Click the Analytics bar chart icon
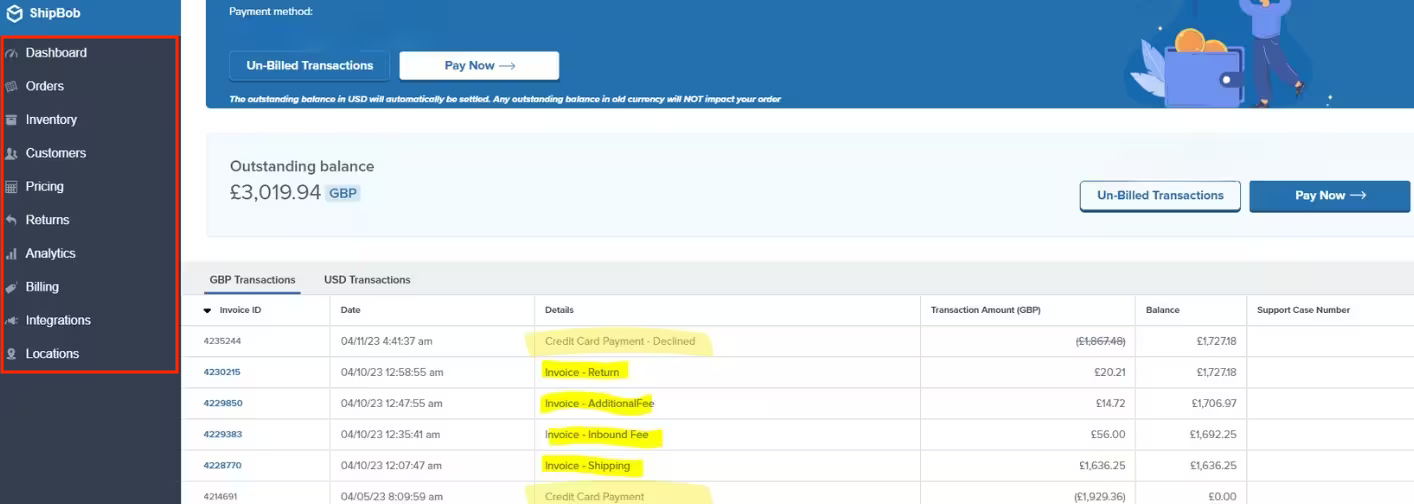The width and height of the screenshot is (1414, 504). [x=12, y=254]
